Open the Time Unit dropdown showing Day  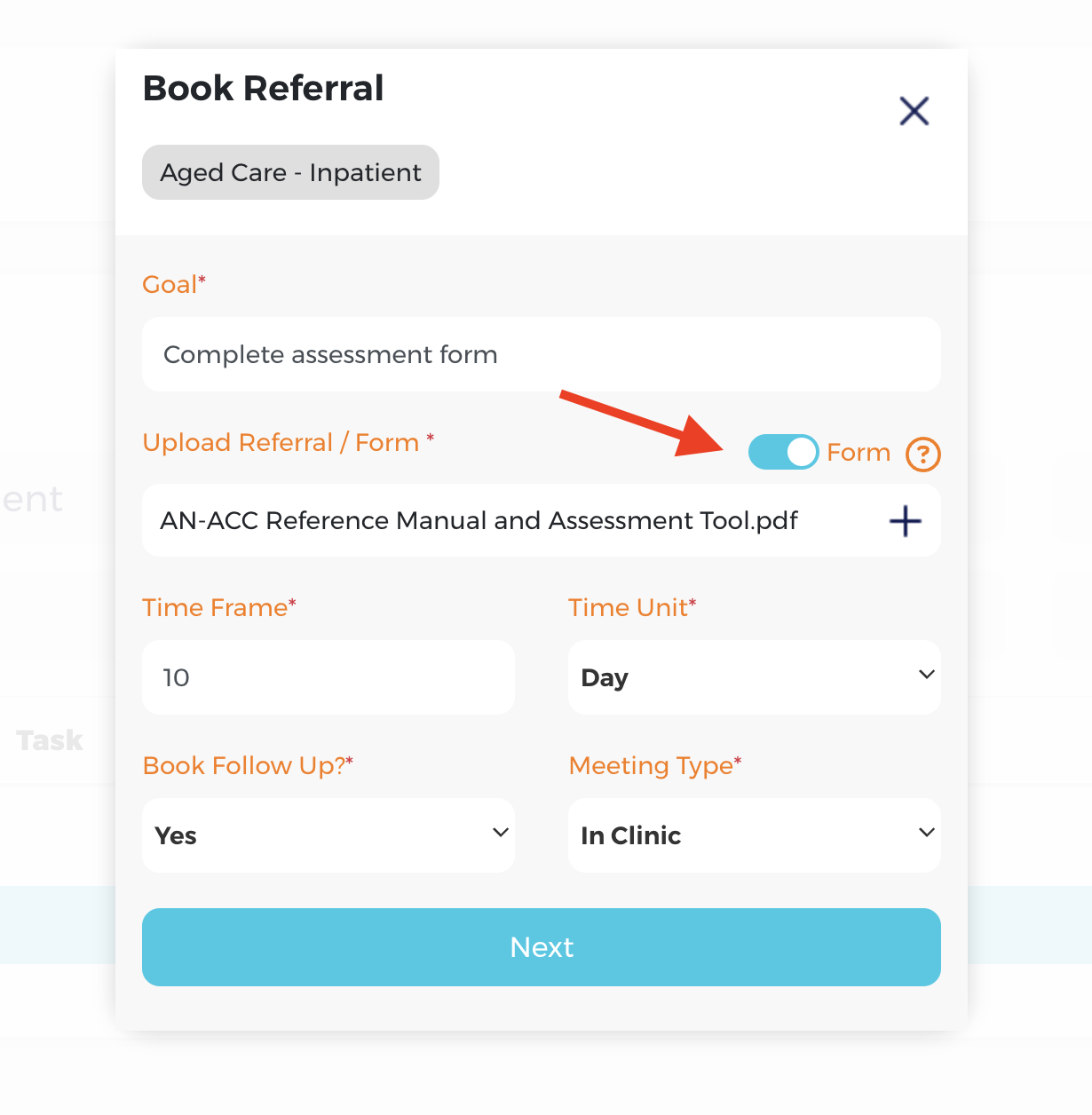coord(754,677)
